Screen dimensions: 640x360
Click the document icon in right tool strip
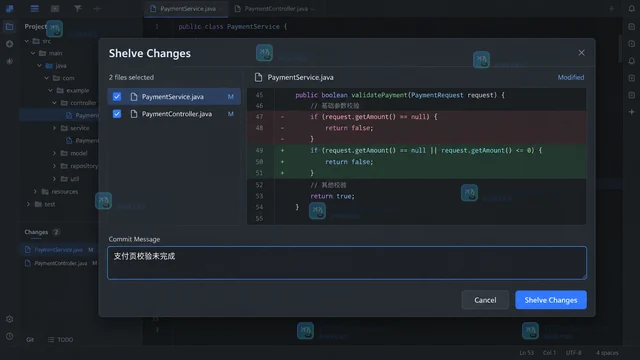click(631, 27)
